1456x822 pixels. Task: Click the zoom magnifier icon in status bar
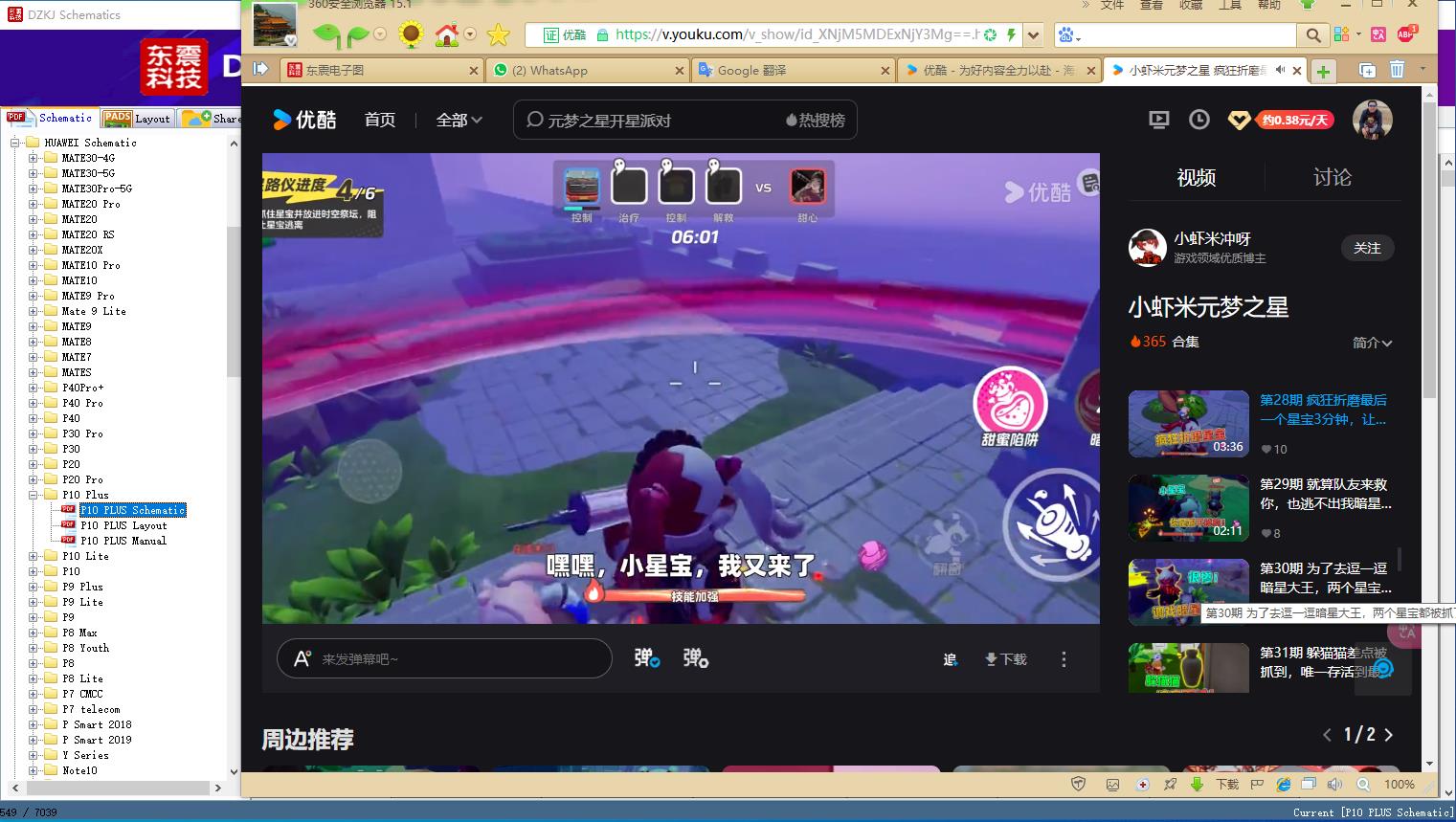[x=1363, y=784]
